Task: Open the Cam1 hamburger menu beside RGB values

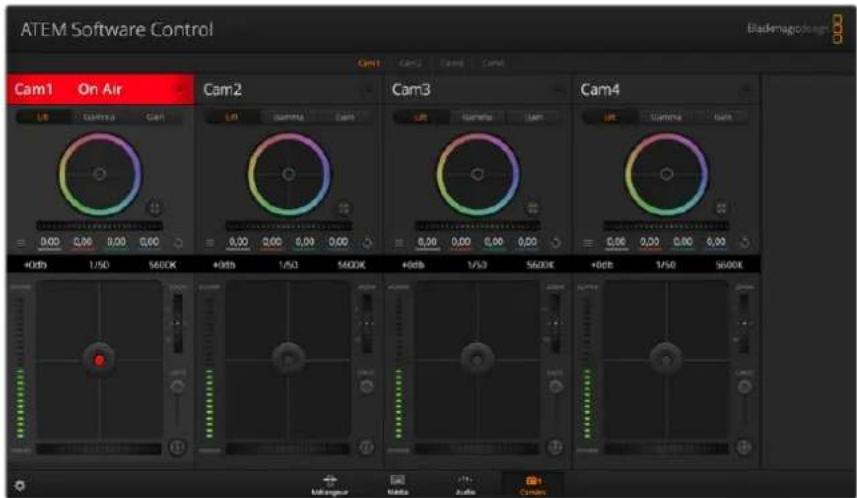Action: pyautogui.click(x=21, y=243)
